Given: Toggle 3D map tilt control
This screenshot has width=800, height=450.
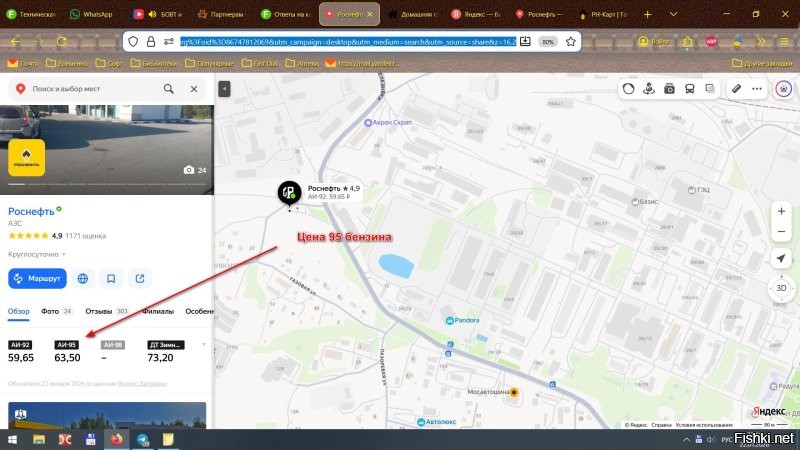Looking at the screenshot, I should tap(781, 288).
